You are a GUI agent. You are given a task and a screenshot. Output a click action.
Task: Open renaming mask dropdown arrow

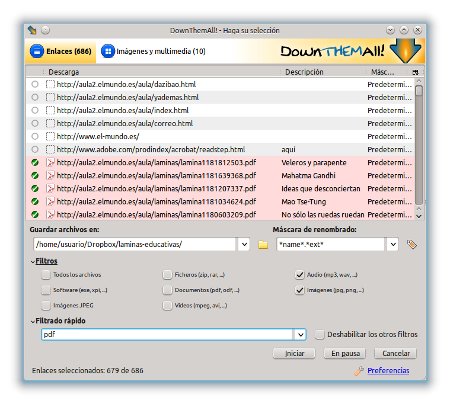tap(393, 244)
